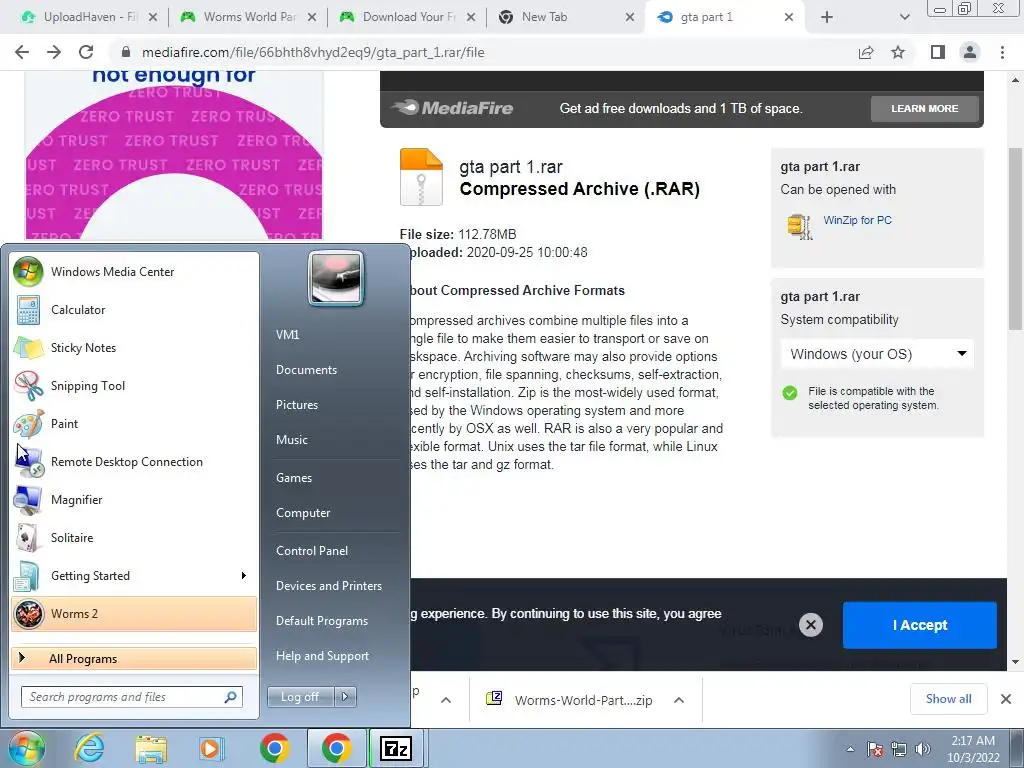Click the Windows Start orb
Image resolution: width=1024 pixels, height=768 pixels.
26,748
